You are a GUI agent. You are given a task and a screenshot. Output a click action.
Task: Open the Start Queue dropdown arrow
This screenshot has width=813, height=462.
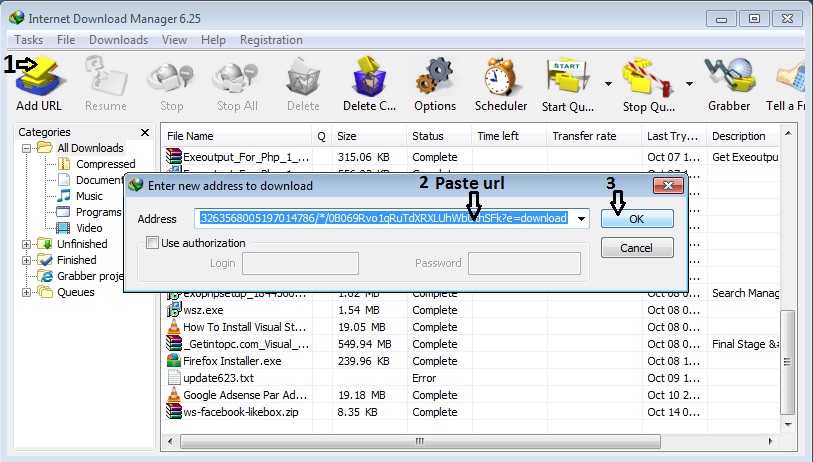[608, 83]
